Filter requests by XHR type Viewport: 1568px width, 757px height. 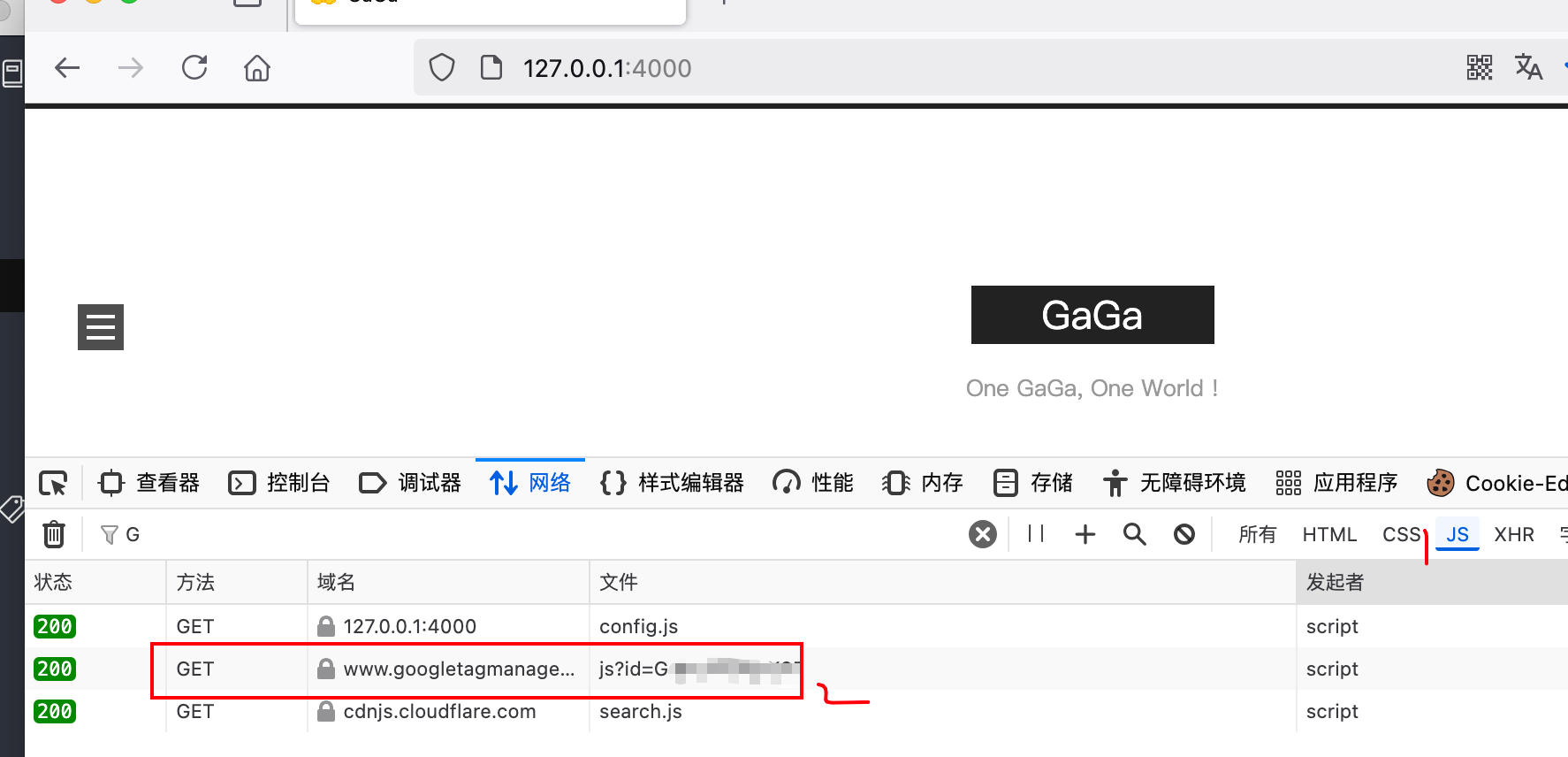[x=1513, y=534]
